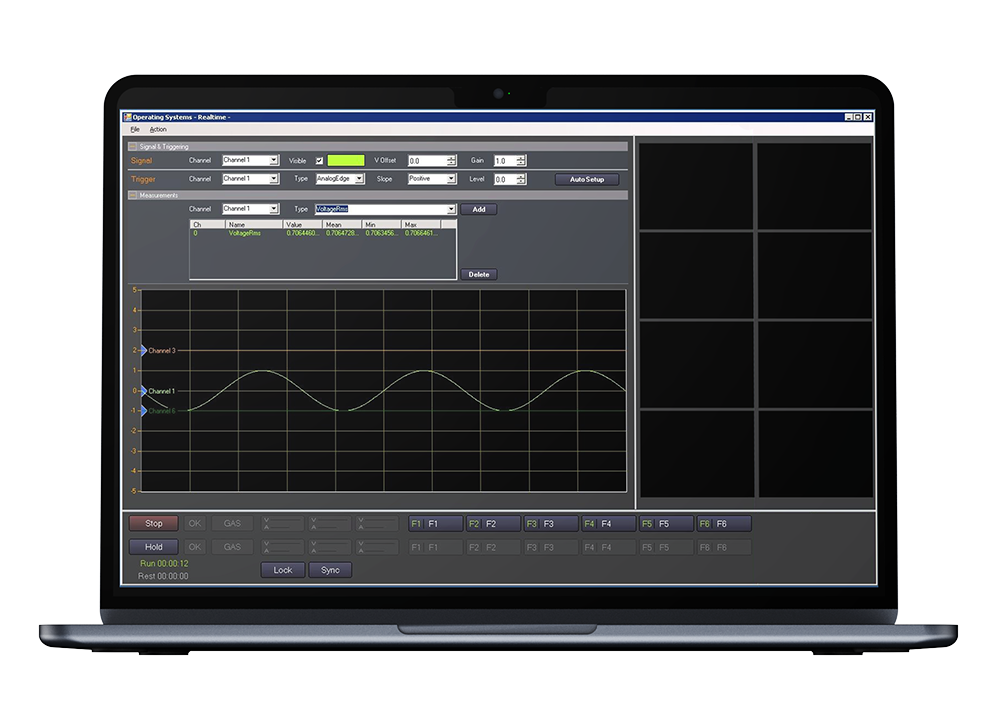Click the Stop button
This screenshot has height=704, width=1000.
(x=154, y=524)
